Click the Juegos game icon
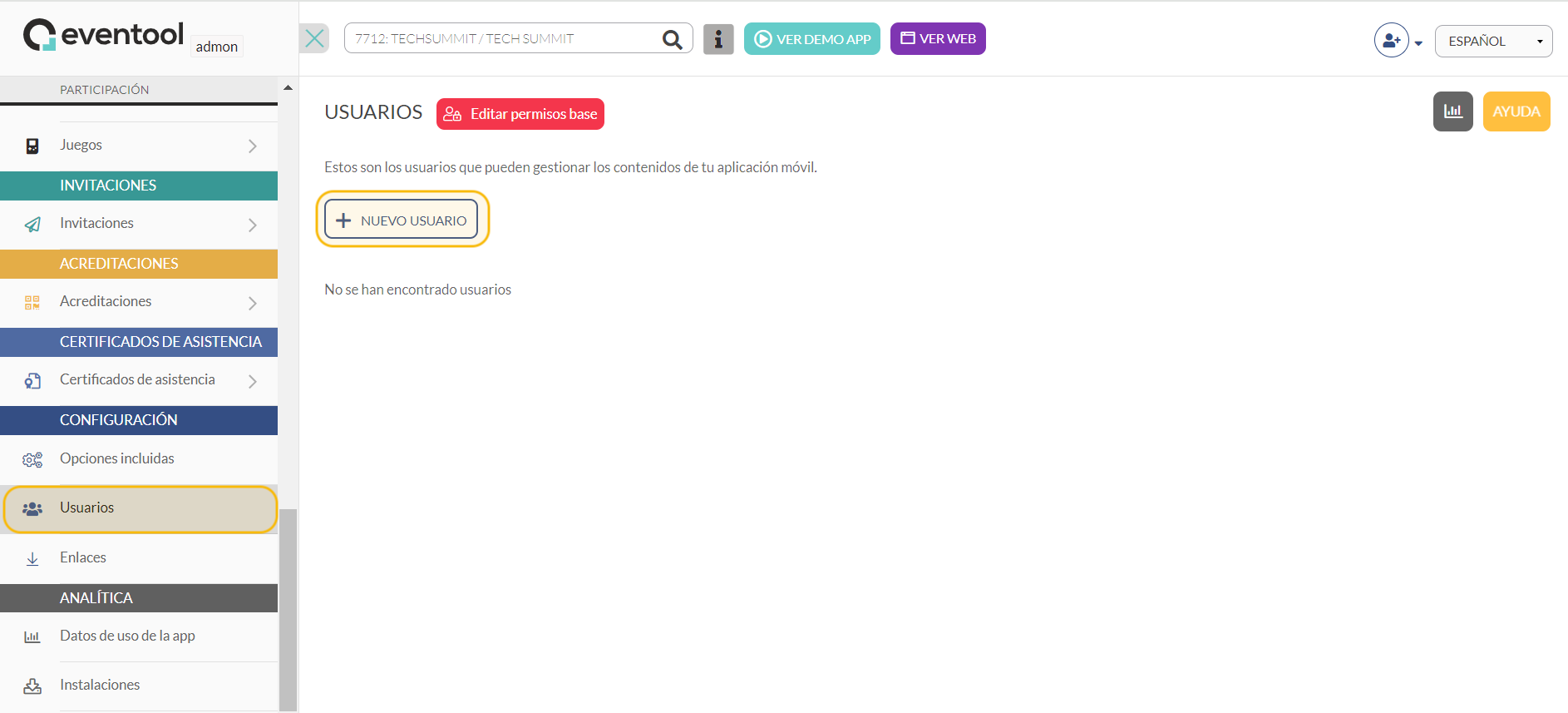 point(32,146)
